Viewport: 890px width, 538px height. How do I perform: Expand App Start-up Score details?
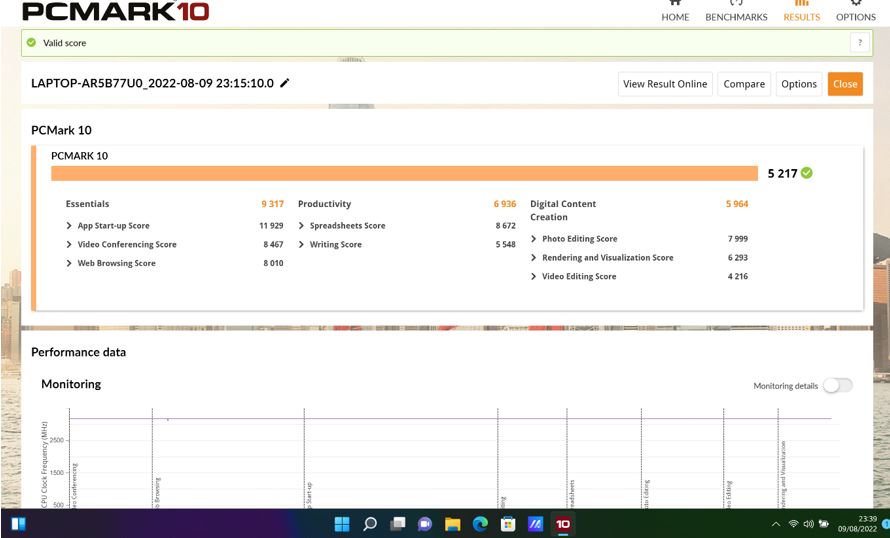pos(69,226)
